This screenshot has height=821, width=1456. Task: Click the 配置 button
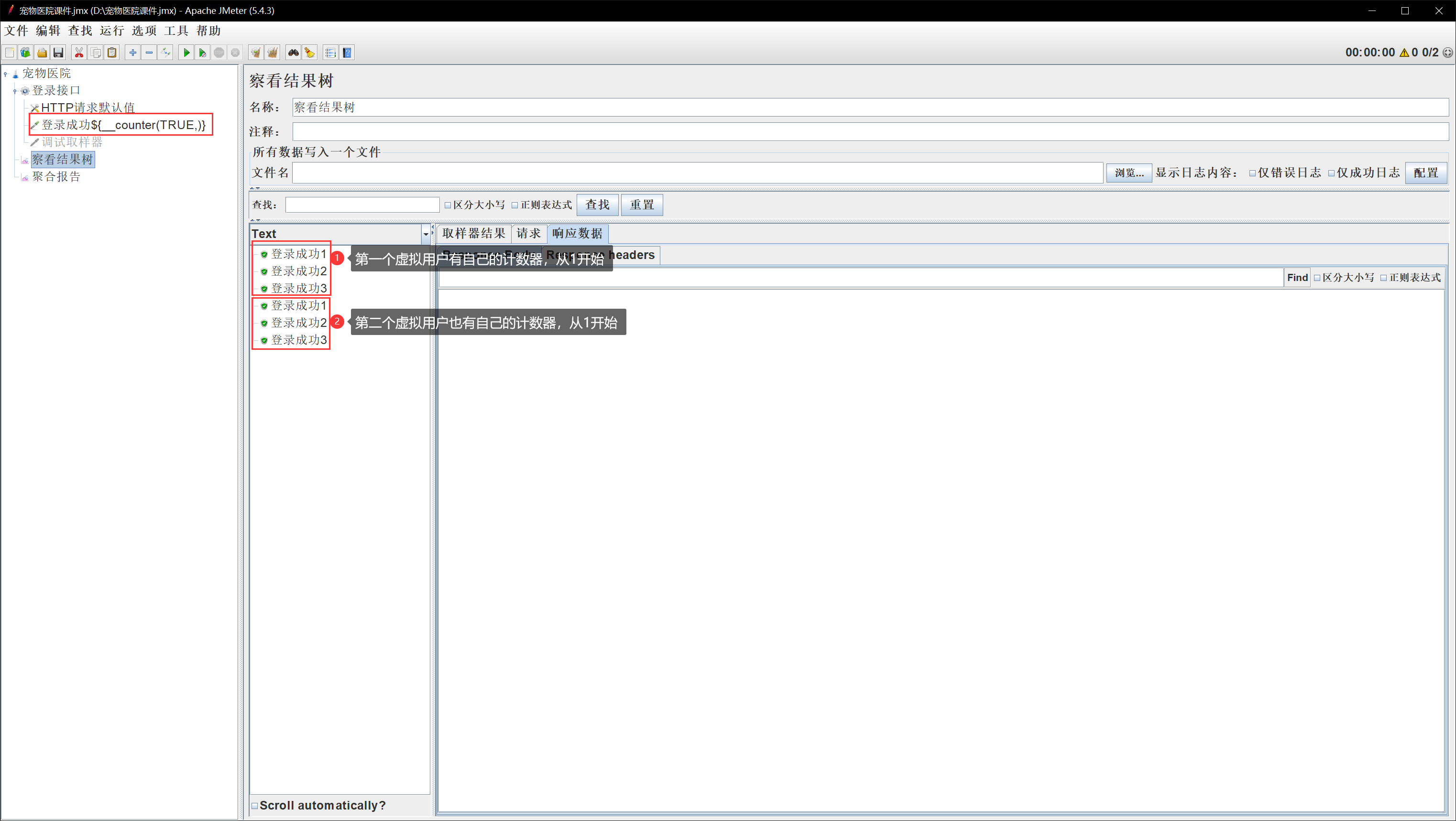pos(1425,173)
